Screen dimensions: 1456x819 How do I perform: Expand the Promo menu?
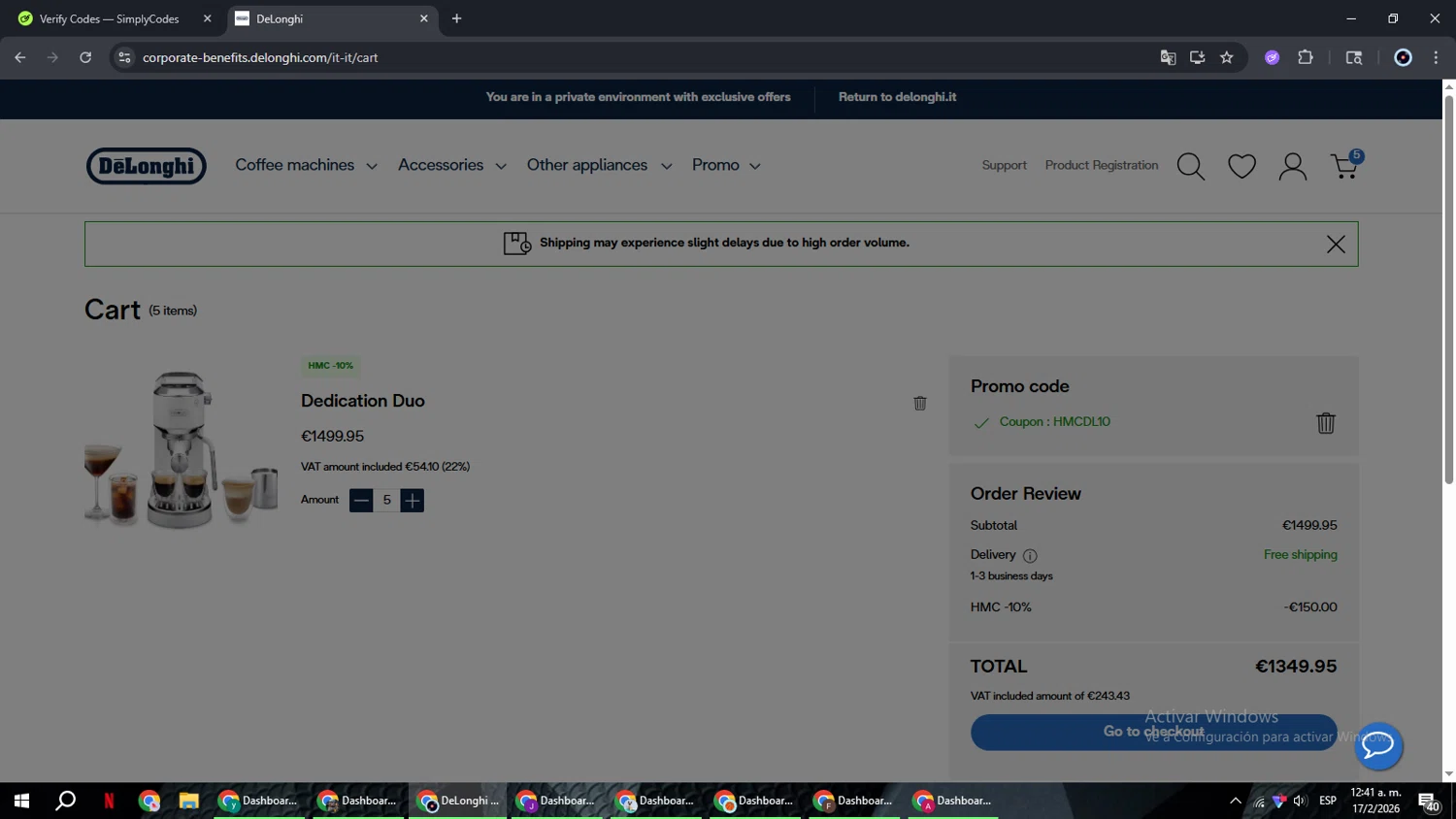pyautogui.click(x=726, y=165)
